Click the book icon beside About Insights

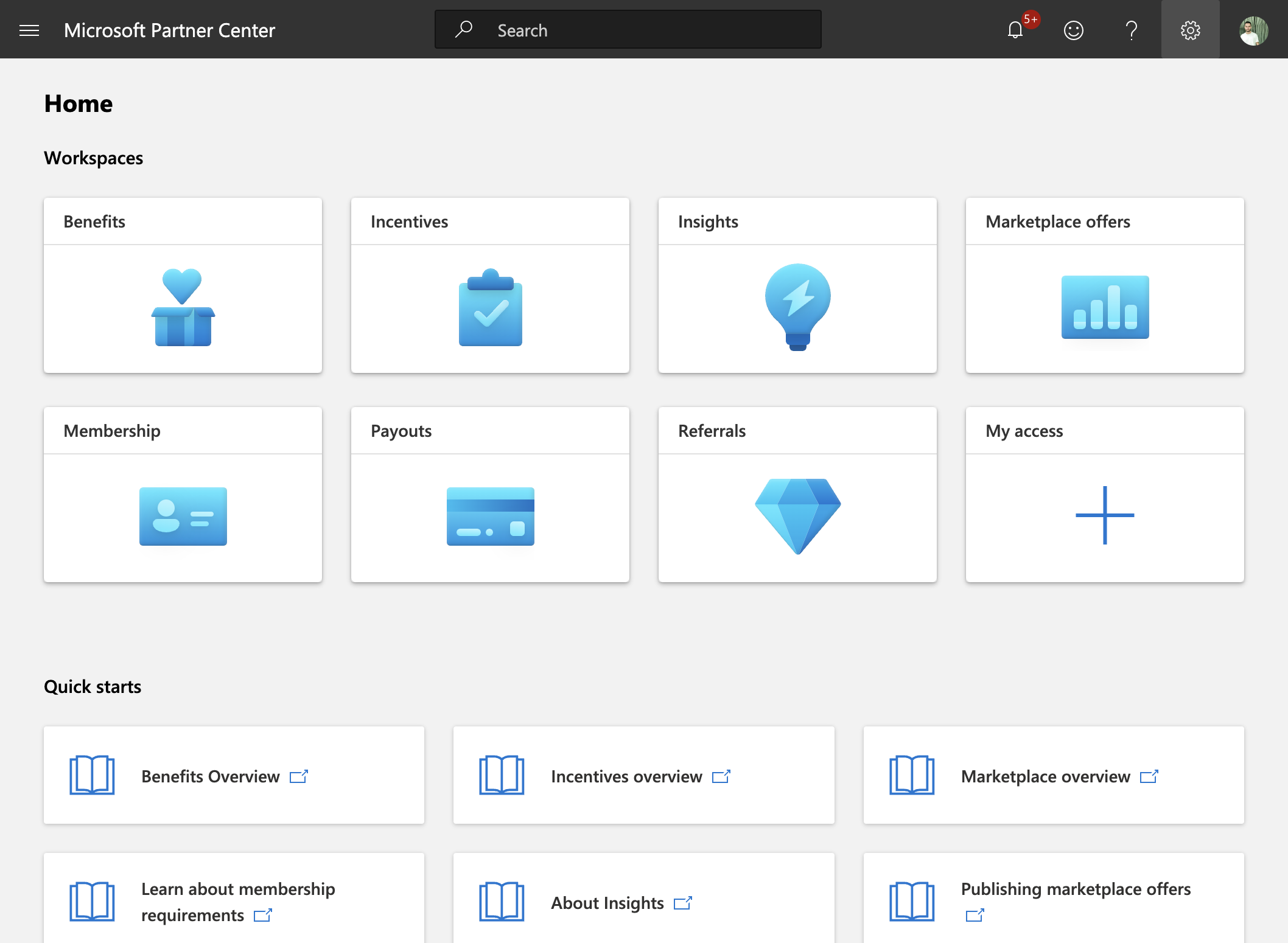(x=502, y=902)
